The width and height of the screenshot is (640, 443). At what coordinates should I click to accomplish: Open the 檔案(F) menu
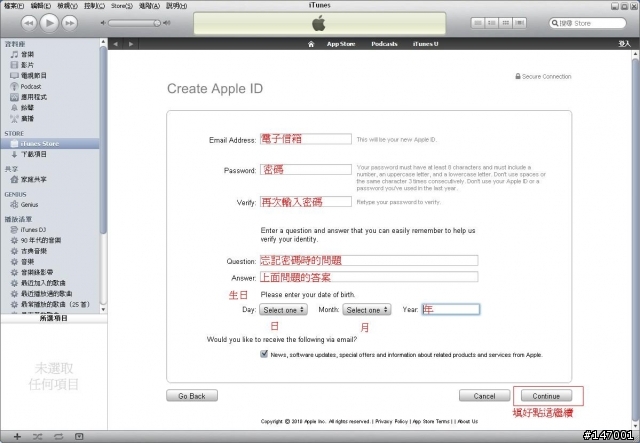(x=14, y=6)
